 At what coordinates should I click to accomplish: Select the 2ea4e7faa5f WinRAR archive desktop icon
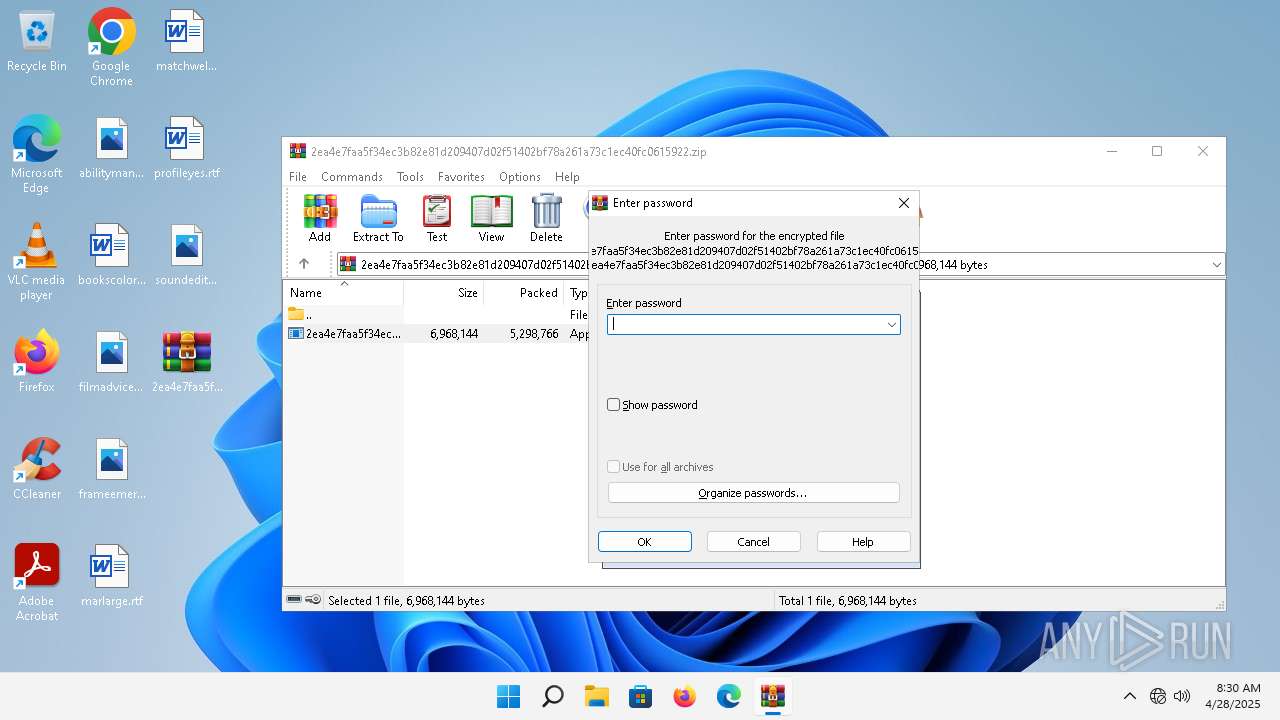coord(186,362)
